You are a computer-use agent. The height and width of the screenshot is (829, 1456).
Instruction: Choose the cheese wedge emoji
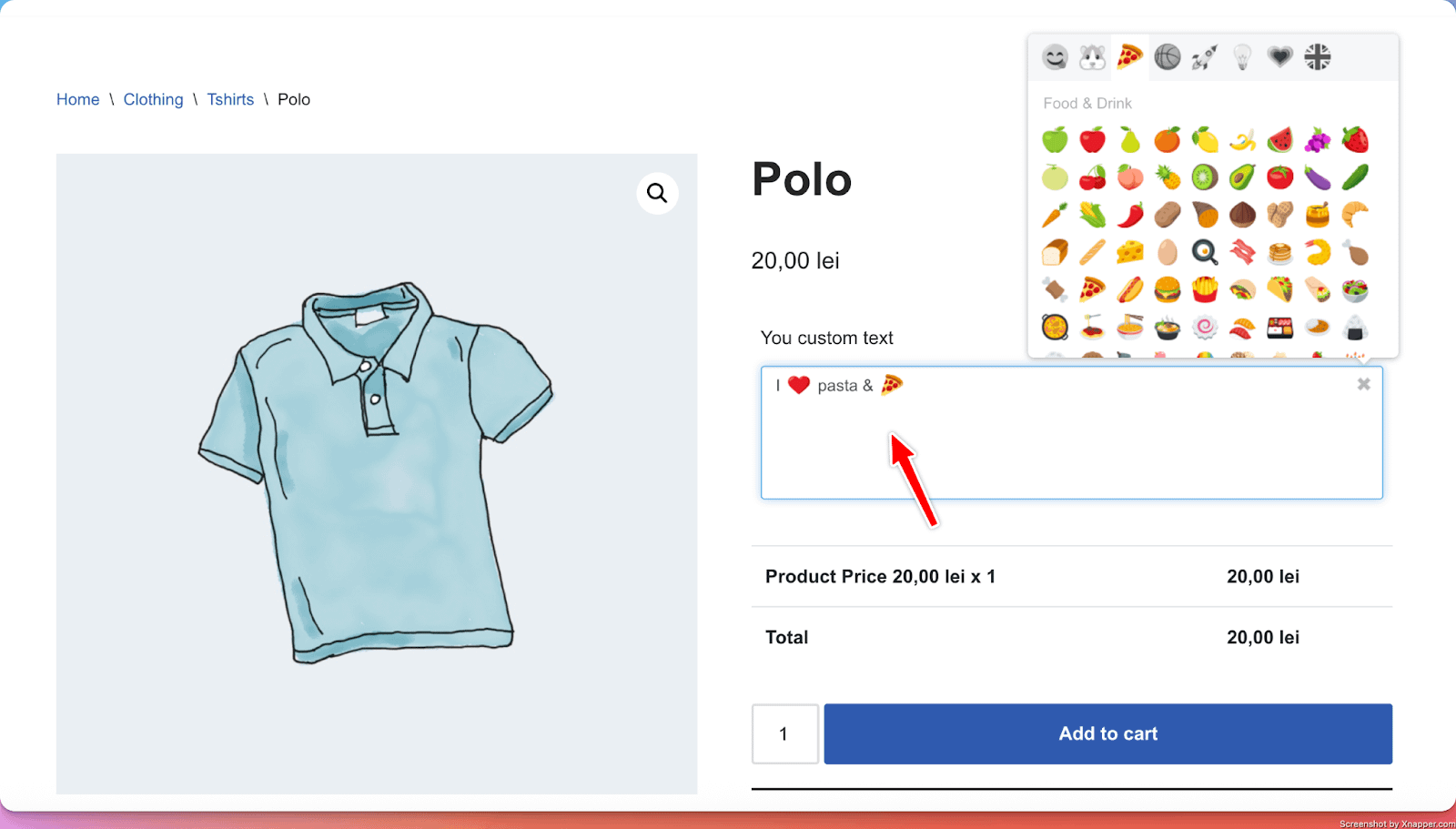click(1130, 251)
